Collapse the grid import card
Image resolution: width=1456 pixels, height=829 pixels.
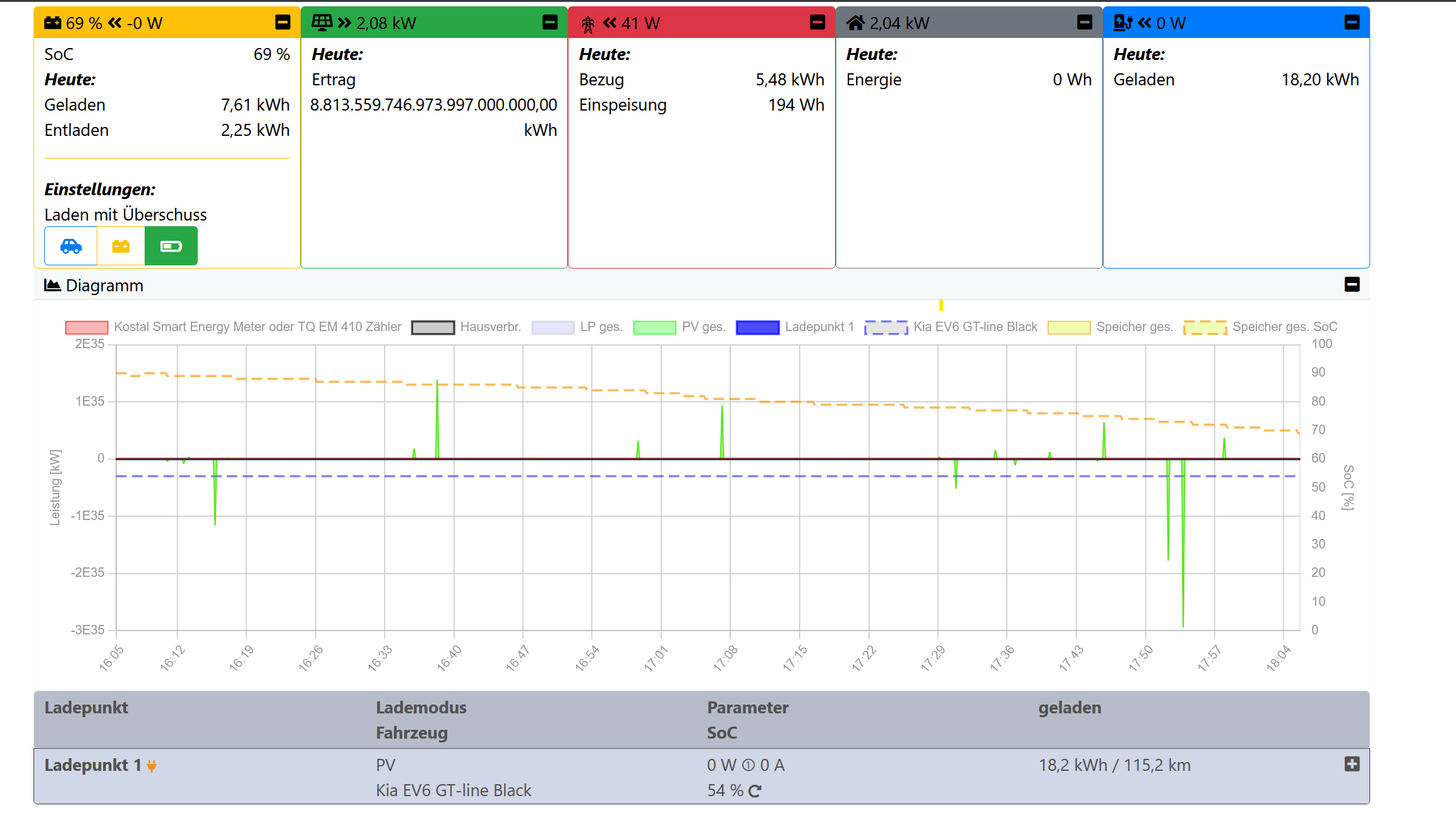tap(817, 22)
